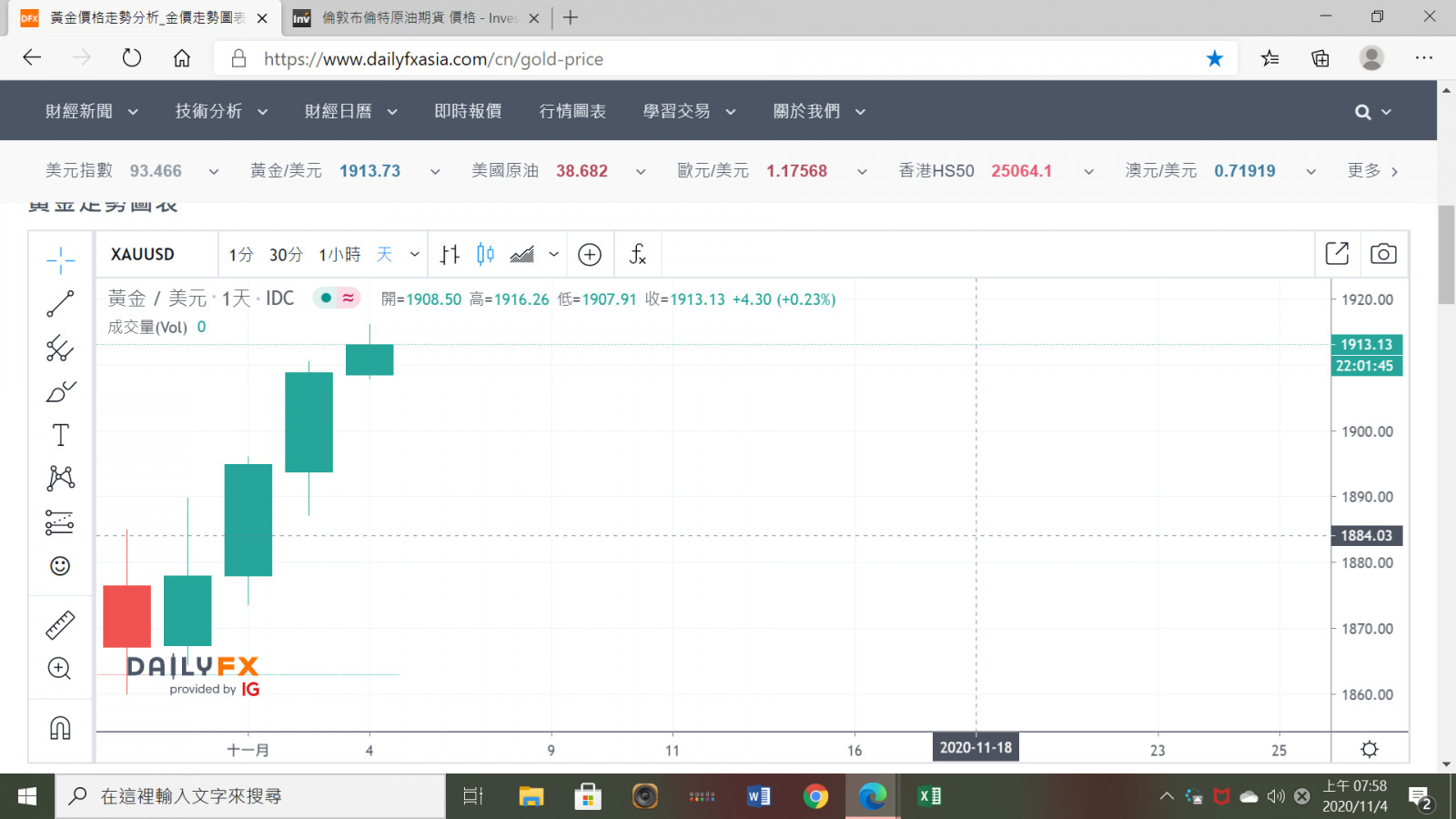Image resolution: width=1456 pixels, height=819 pixels.
Task: Open the 行情圖表 menu item
Action: tap(572, 111)
